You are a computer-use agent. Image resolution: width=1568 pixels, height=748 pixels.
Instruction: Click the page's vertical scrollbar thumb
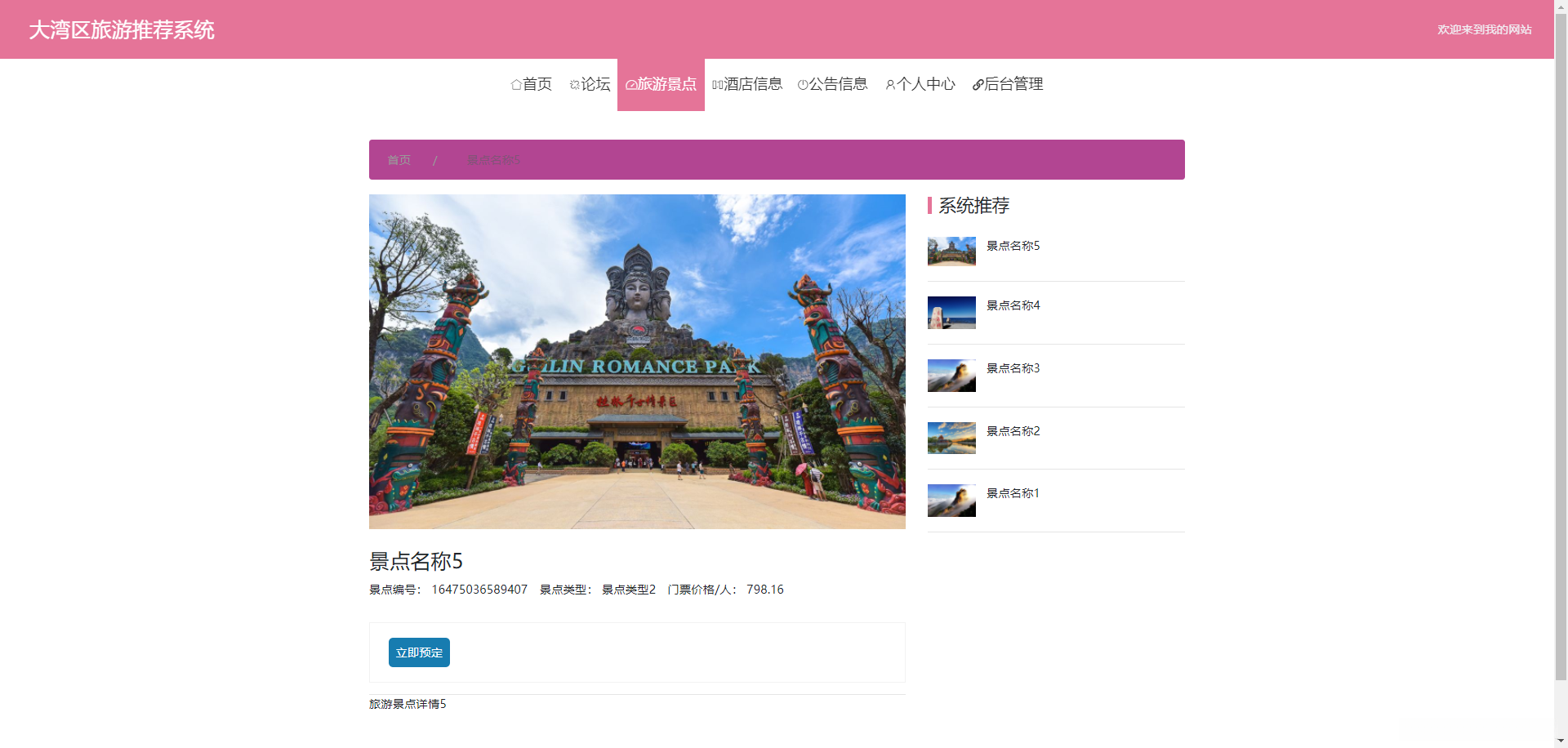point(1561,346)
